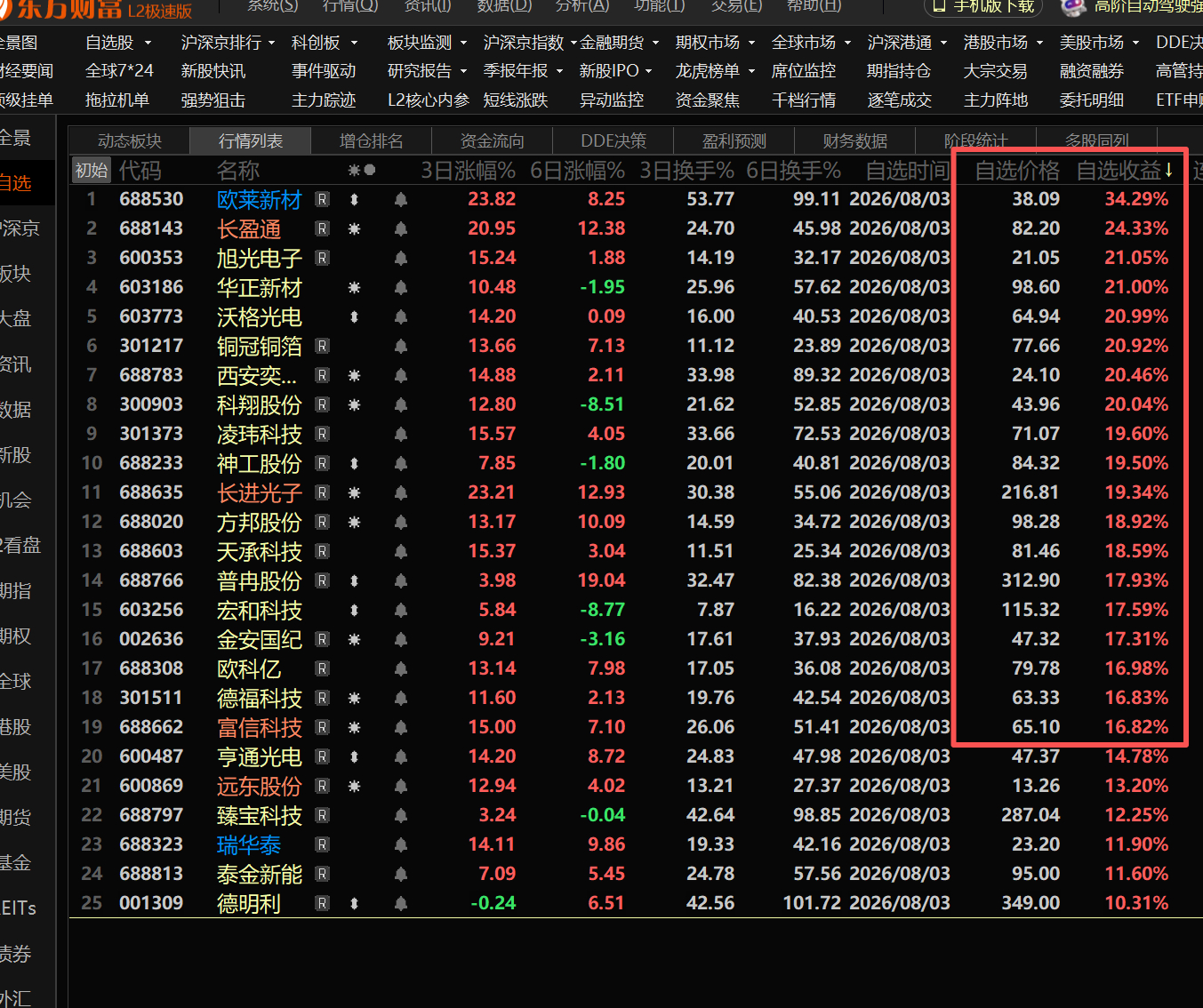Open the 研究报告 dropdown
Viewport: 1203px width, 1008px height.
[x=463, y=71]
